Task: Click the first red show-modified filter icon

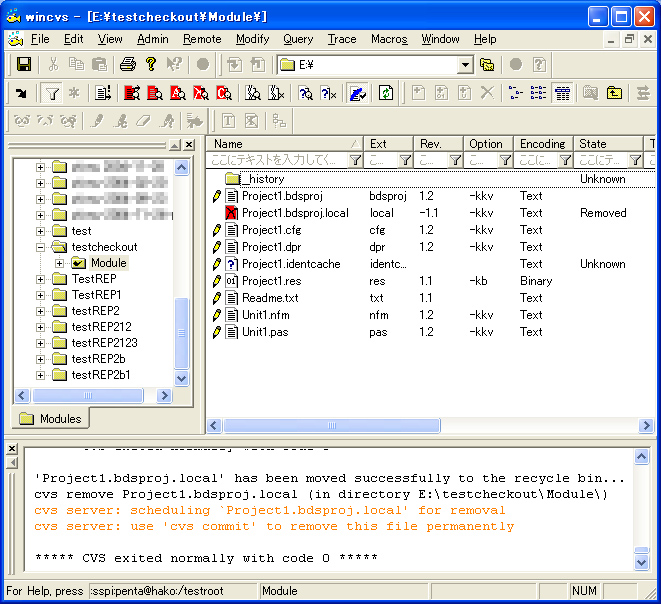Action: [x=132, y=93]
